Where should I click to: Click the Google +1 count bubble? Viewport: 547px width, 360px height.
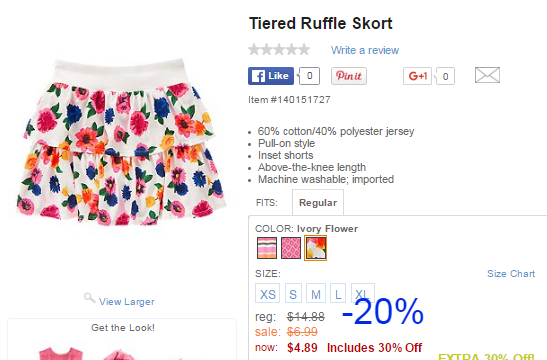coord(444,76)
